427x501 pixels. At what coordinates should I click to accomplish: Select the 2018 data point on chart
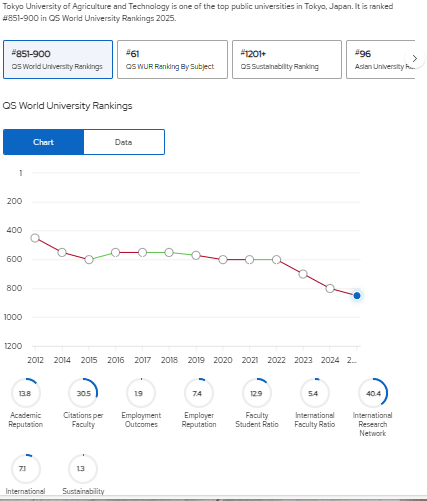click(x=169, y=252)
